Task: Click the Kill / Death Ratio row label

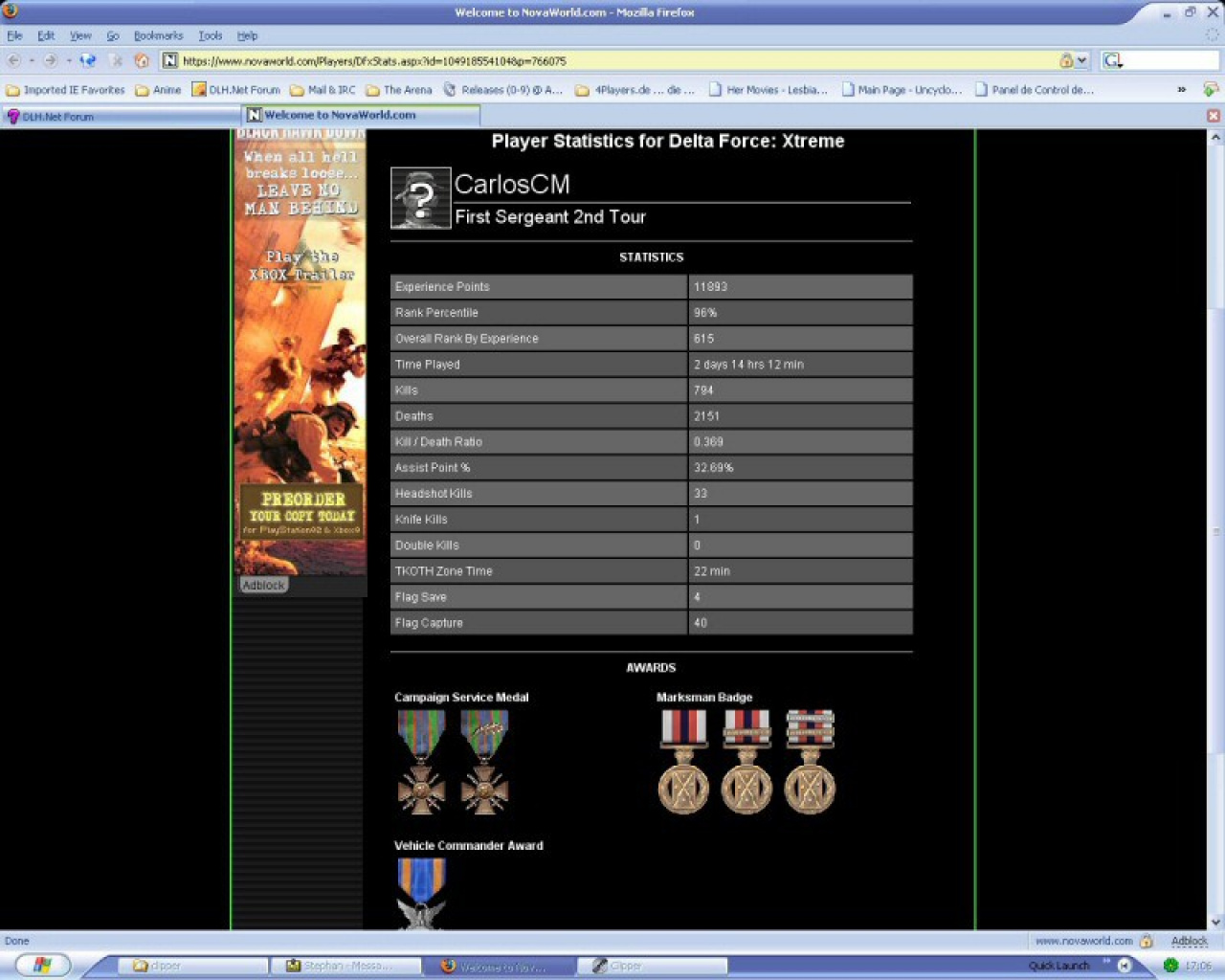Action: tap(438, 442)
